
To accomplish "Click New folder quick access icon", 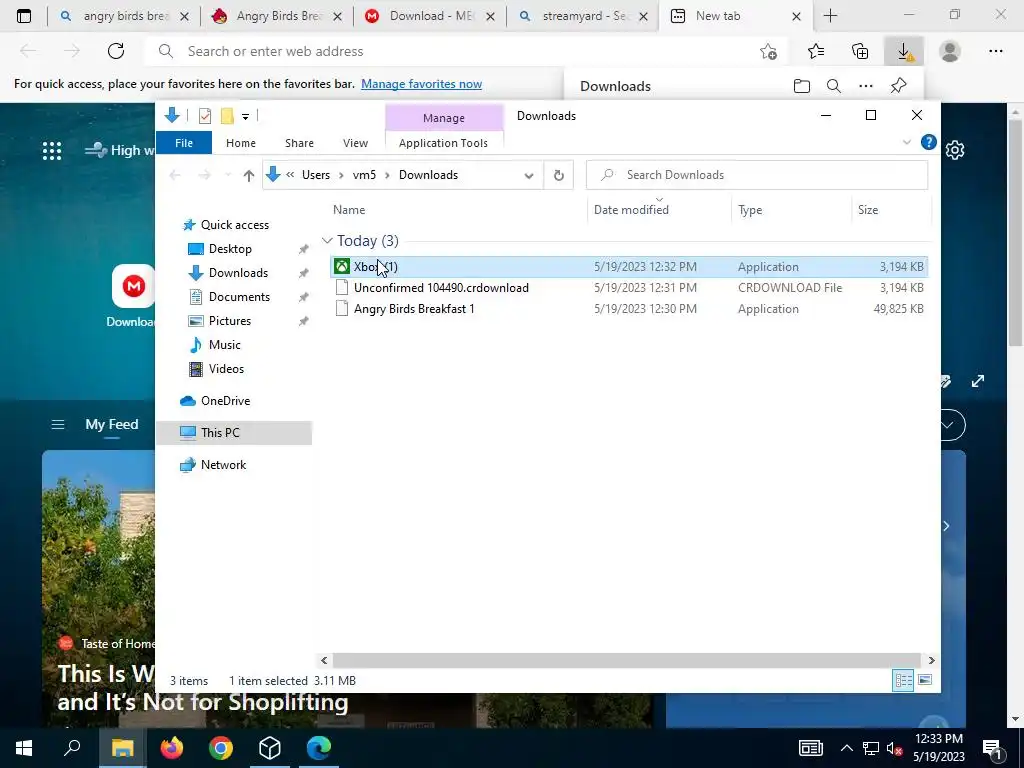I will [x=227, y=116].
